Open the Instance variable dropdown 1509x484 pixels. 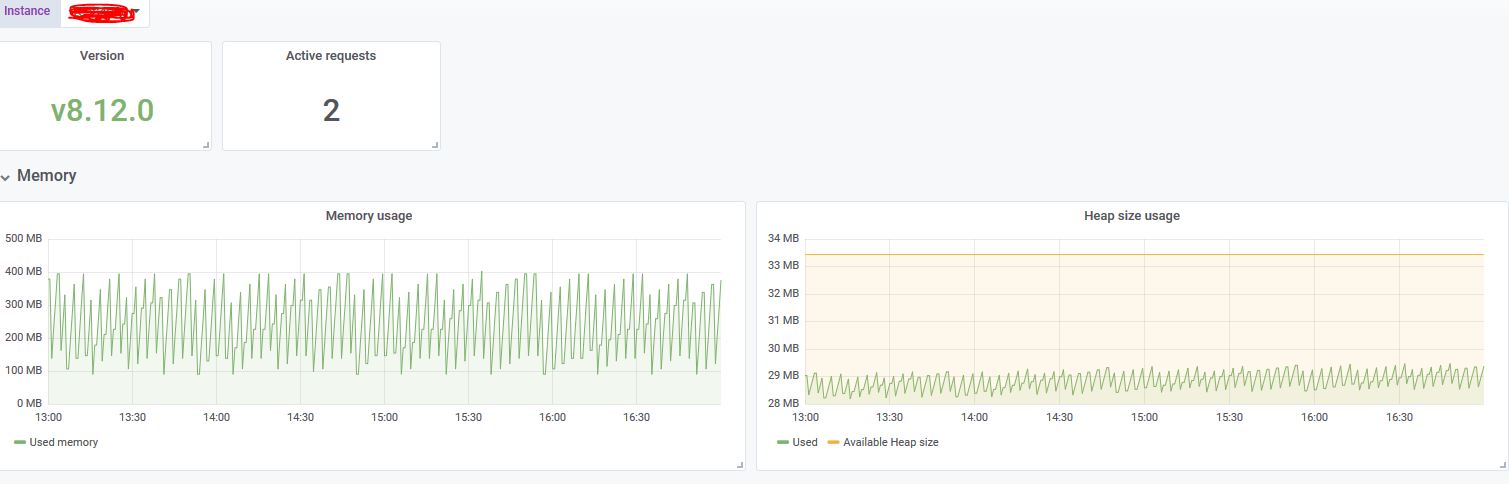point(105,13)
